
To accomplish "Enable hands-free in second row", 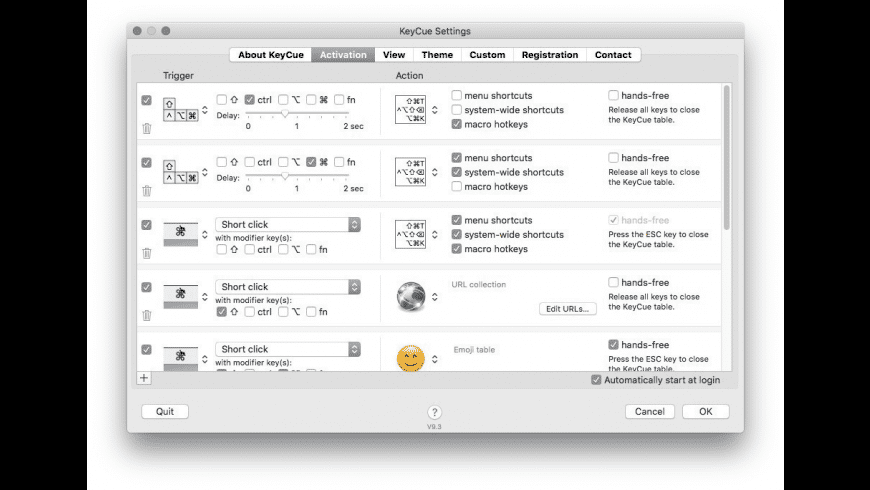I will (x=613, y=158).
